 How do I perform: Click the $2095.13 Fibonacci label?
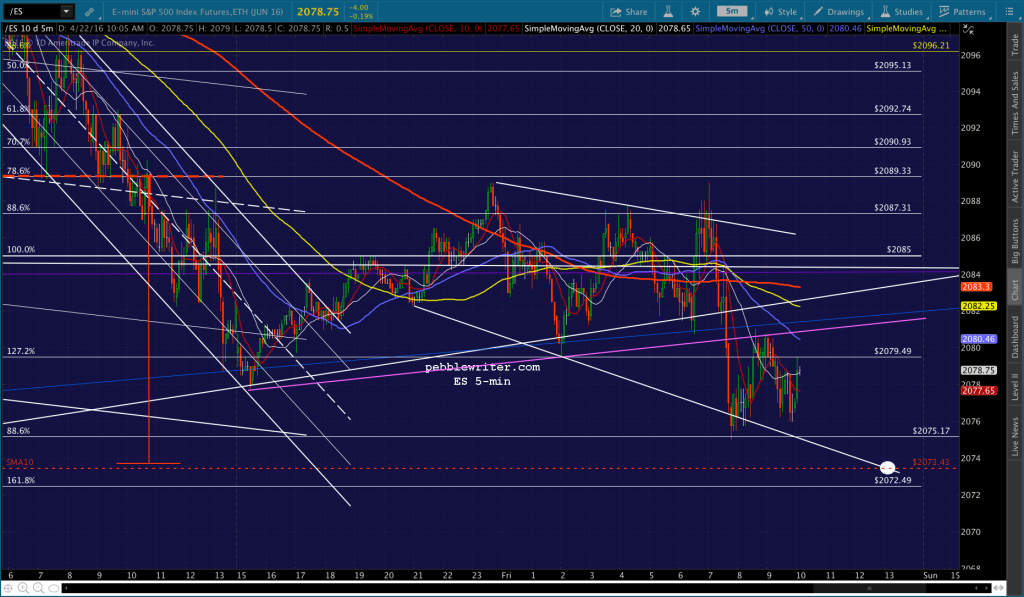892,65
